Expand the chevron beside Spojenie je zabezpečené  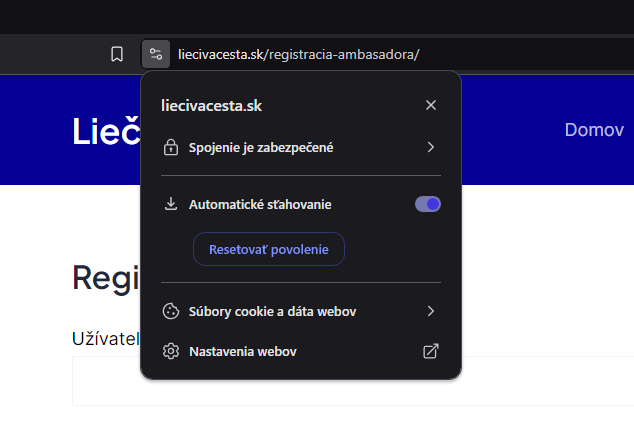click(431, 147)
